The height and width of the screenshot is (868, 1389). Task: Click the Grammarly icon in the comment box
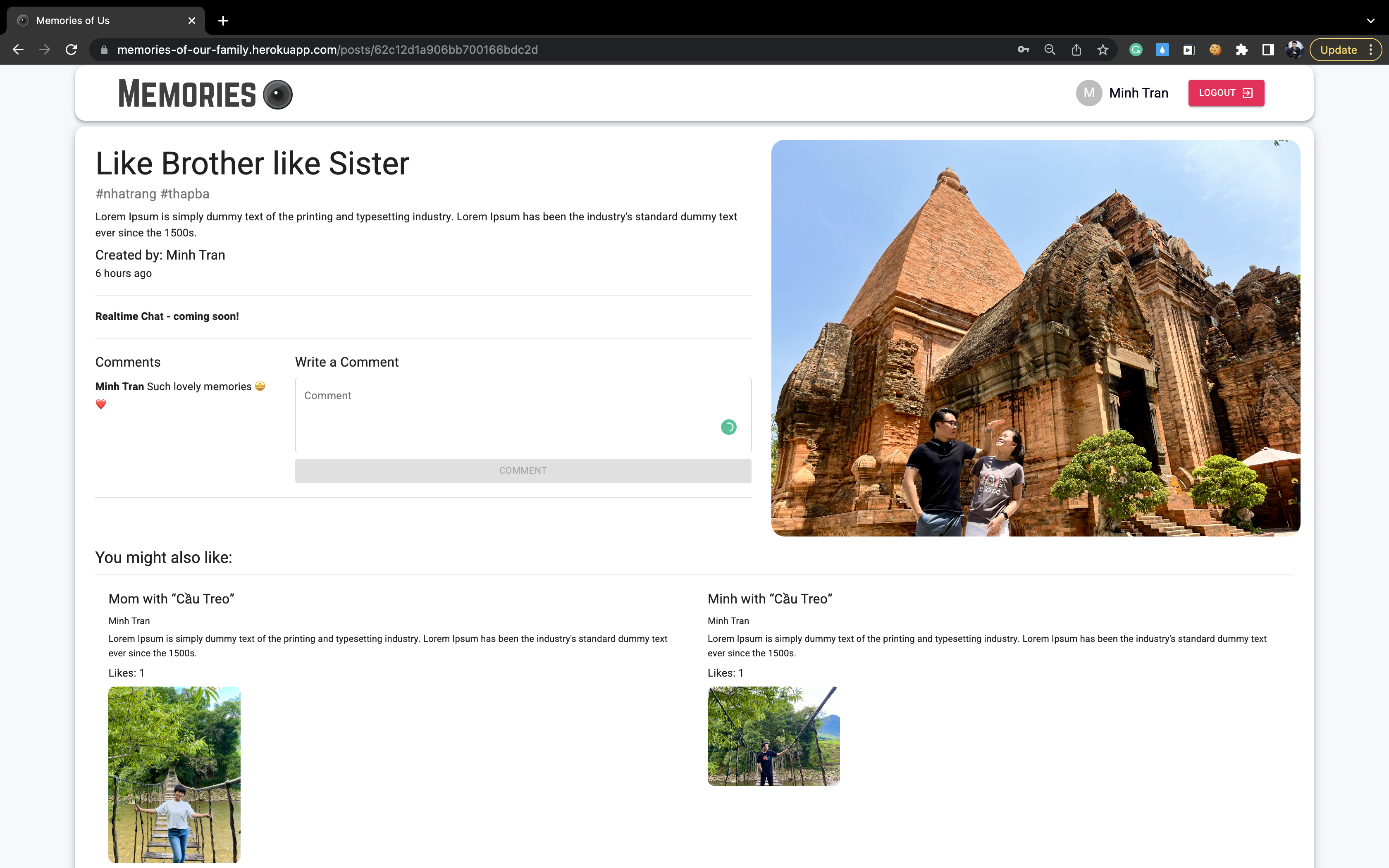coord(728,427)
